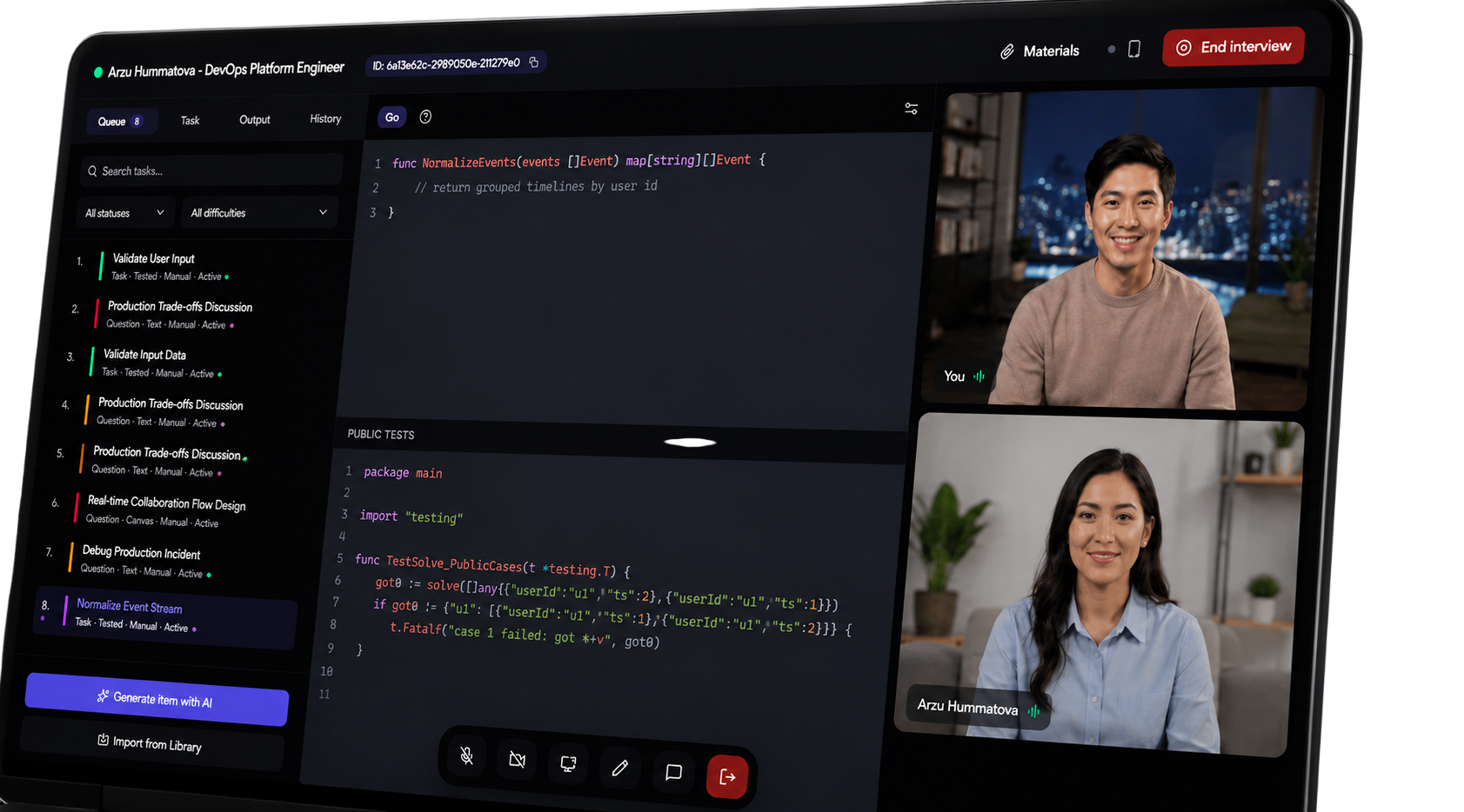
Task: Click audio indicator beside Arzu Hummatova label
Action: pyautogui.click(x=1033, y=711)
